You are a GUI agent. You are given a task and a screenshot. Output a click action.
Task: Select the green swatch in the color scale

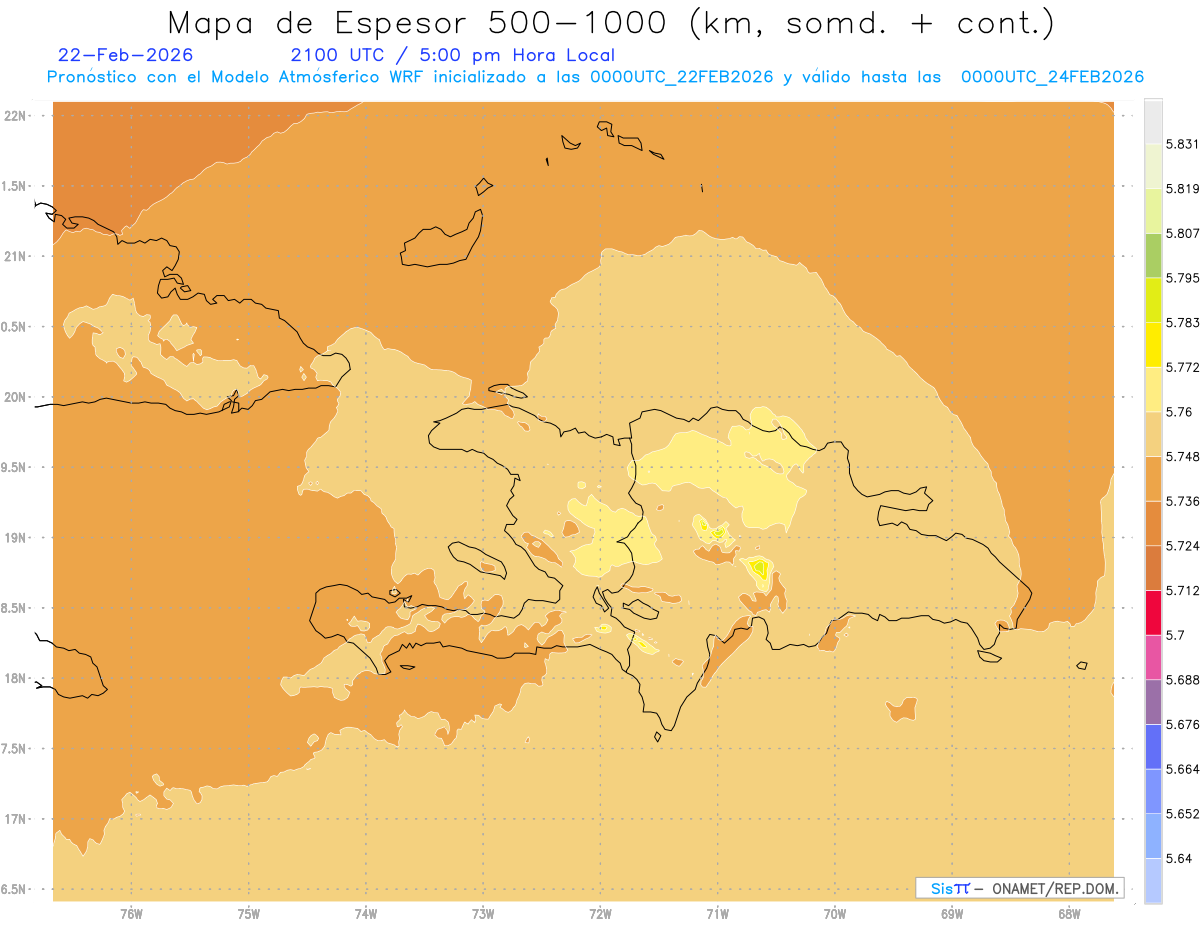coord(1153,255)
